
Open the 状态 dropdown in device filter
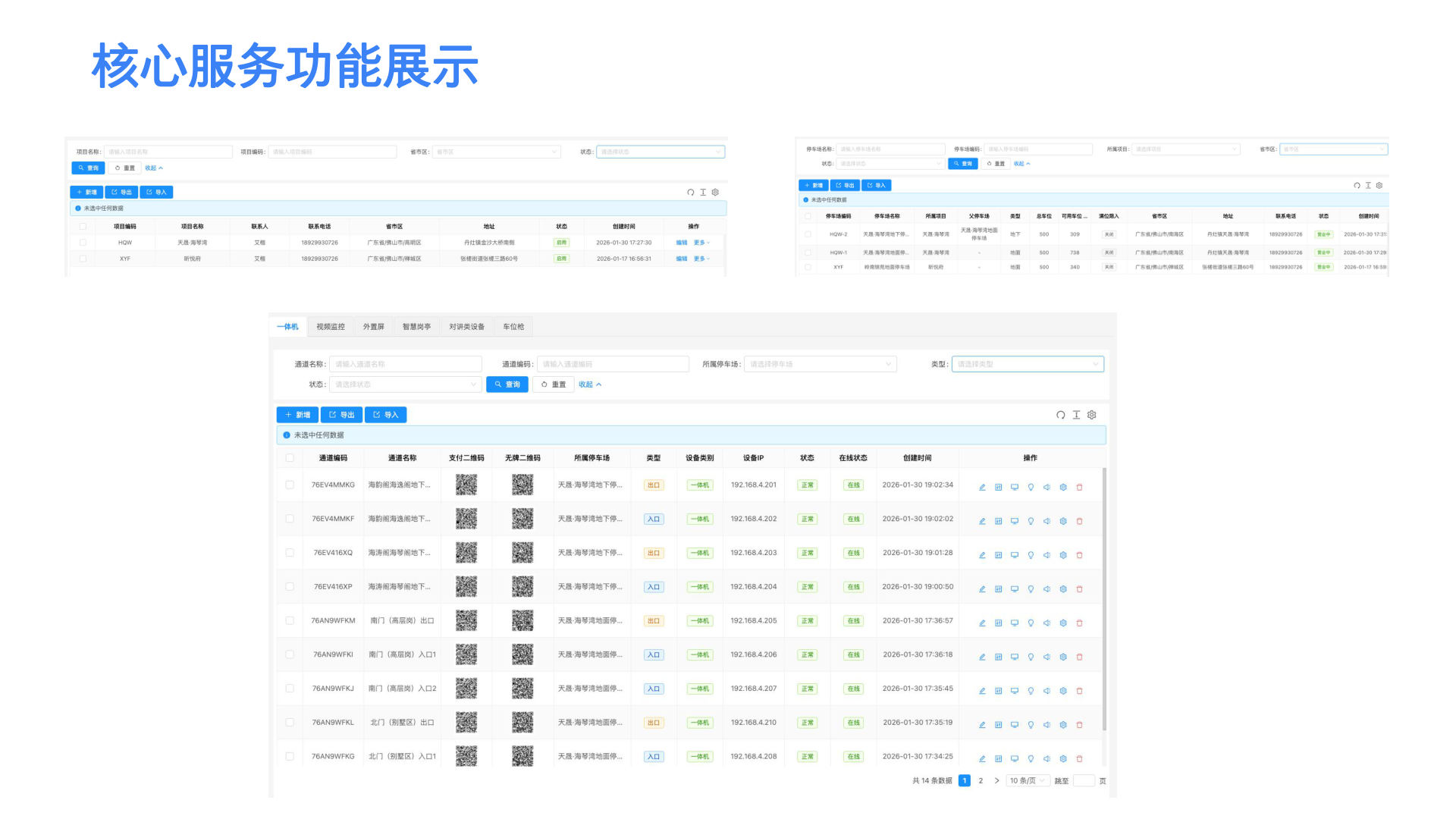pyautogui.click(x=406, y=384)
